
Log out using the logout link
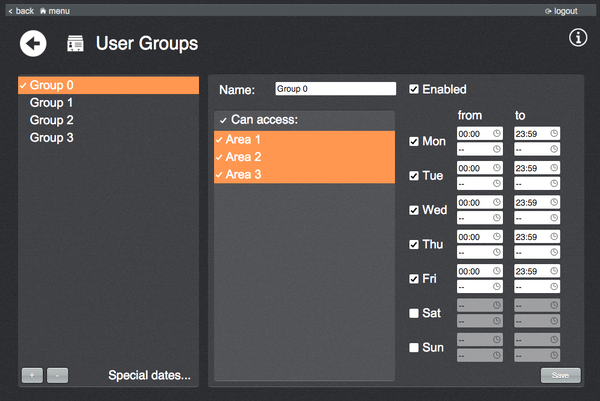[561, 11]
